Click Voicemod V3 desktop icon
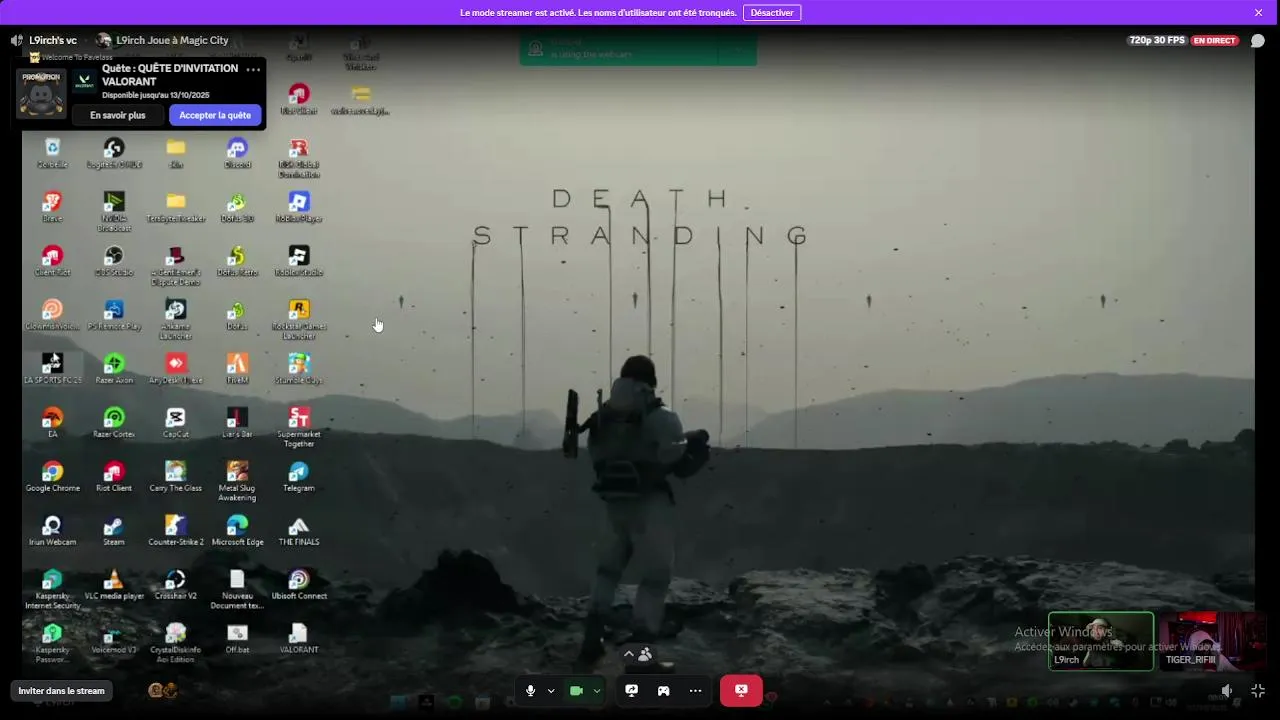The image size is (1280, 720). pyautogui.click(x=114, y=639)
